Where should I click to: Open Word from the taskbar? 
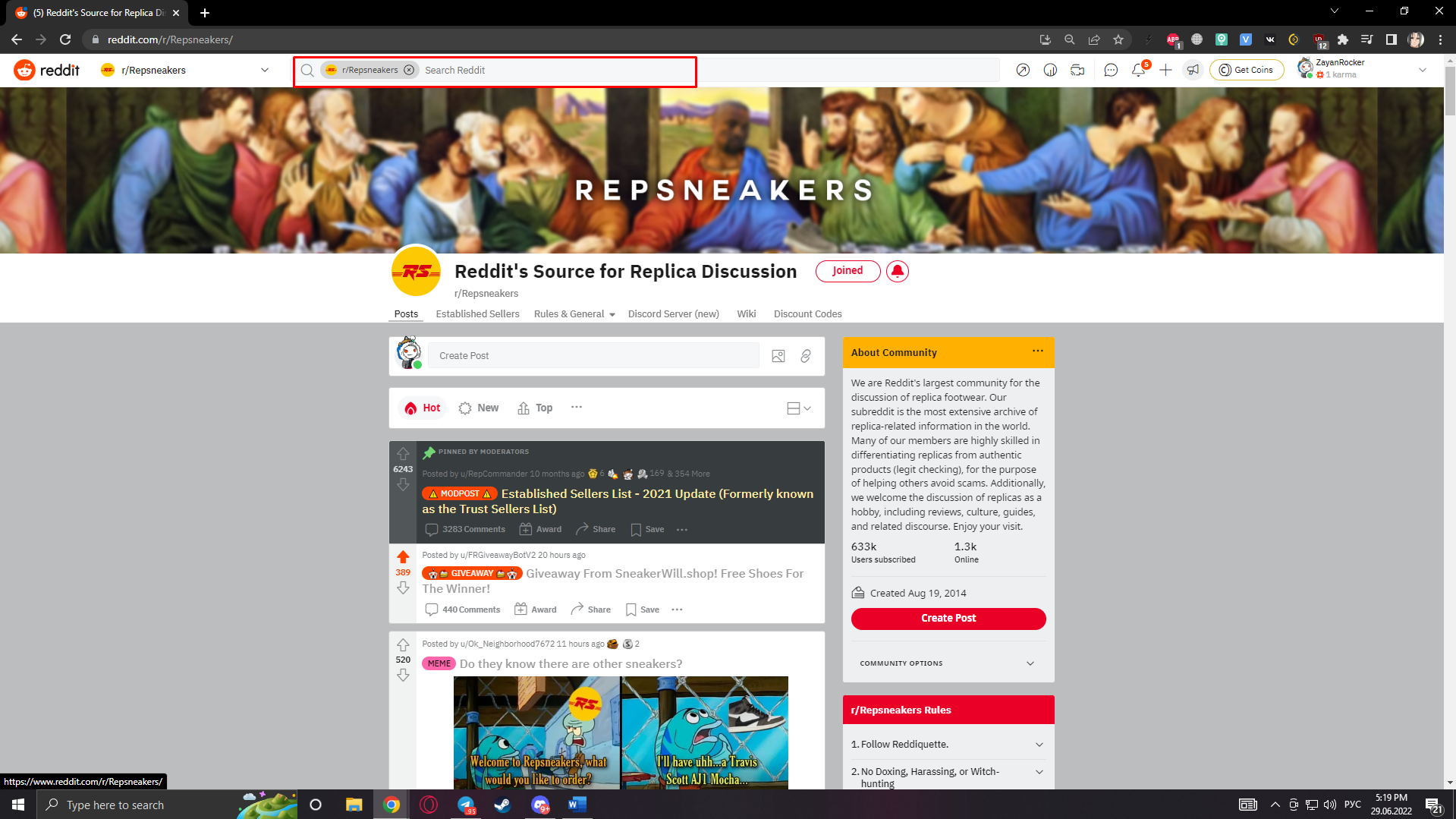577,805
